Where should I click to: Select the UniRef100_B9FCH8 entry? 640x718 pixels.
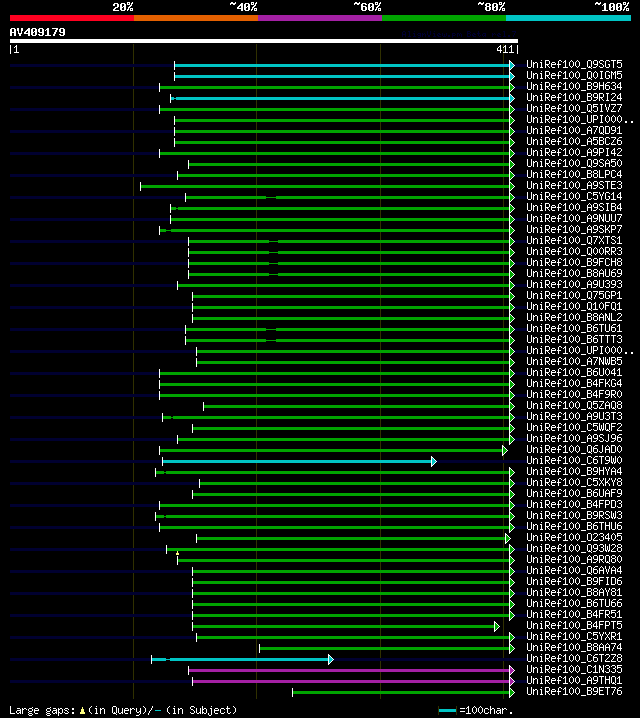[574, 262]
